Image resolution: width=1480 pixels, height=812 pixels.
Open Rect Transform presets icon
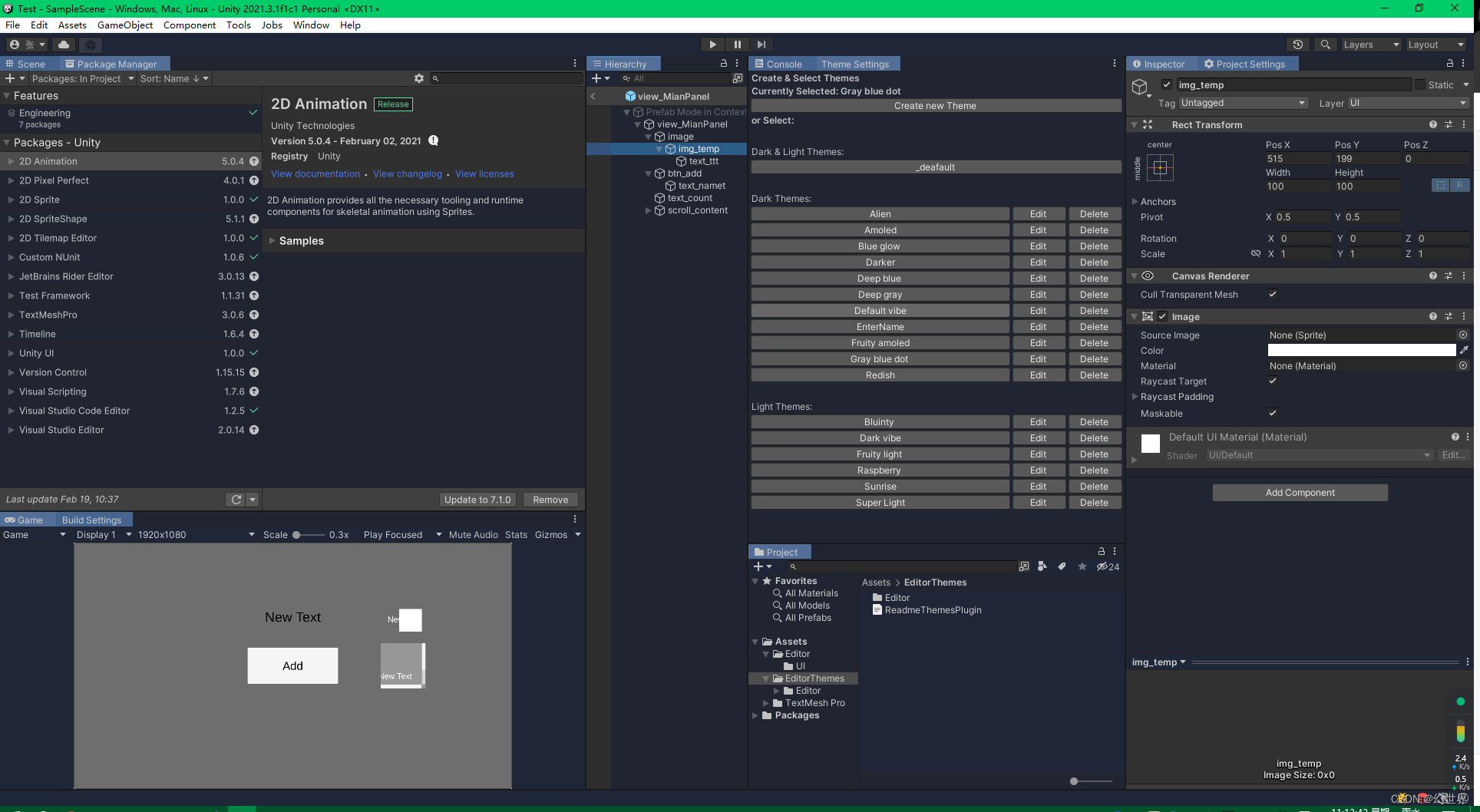tap(1449, 124)
